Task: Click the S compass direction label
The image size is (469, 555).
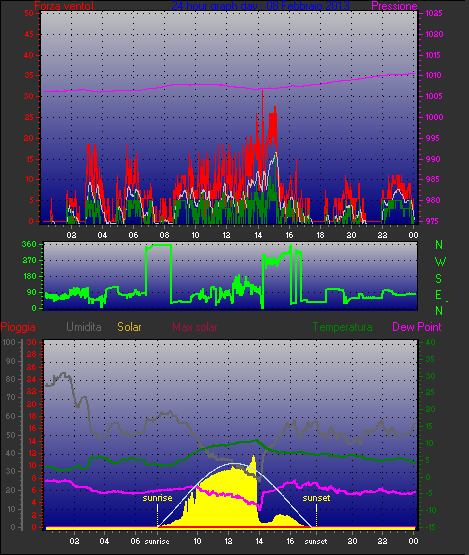Action: [x=439, y=279]
